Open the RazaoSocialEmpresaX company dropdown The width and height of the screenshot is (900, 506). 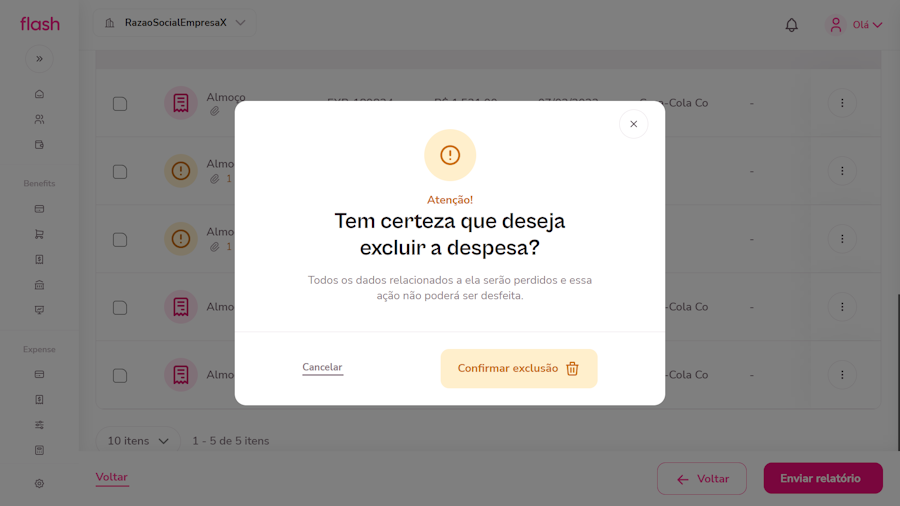(x=175, y=23)
